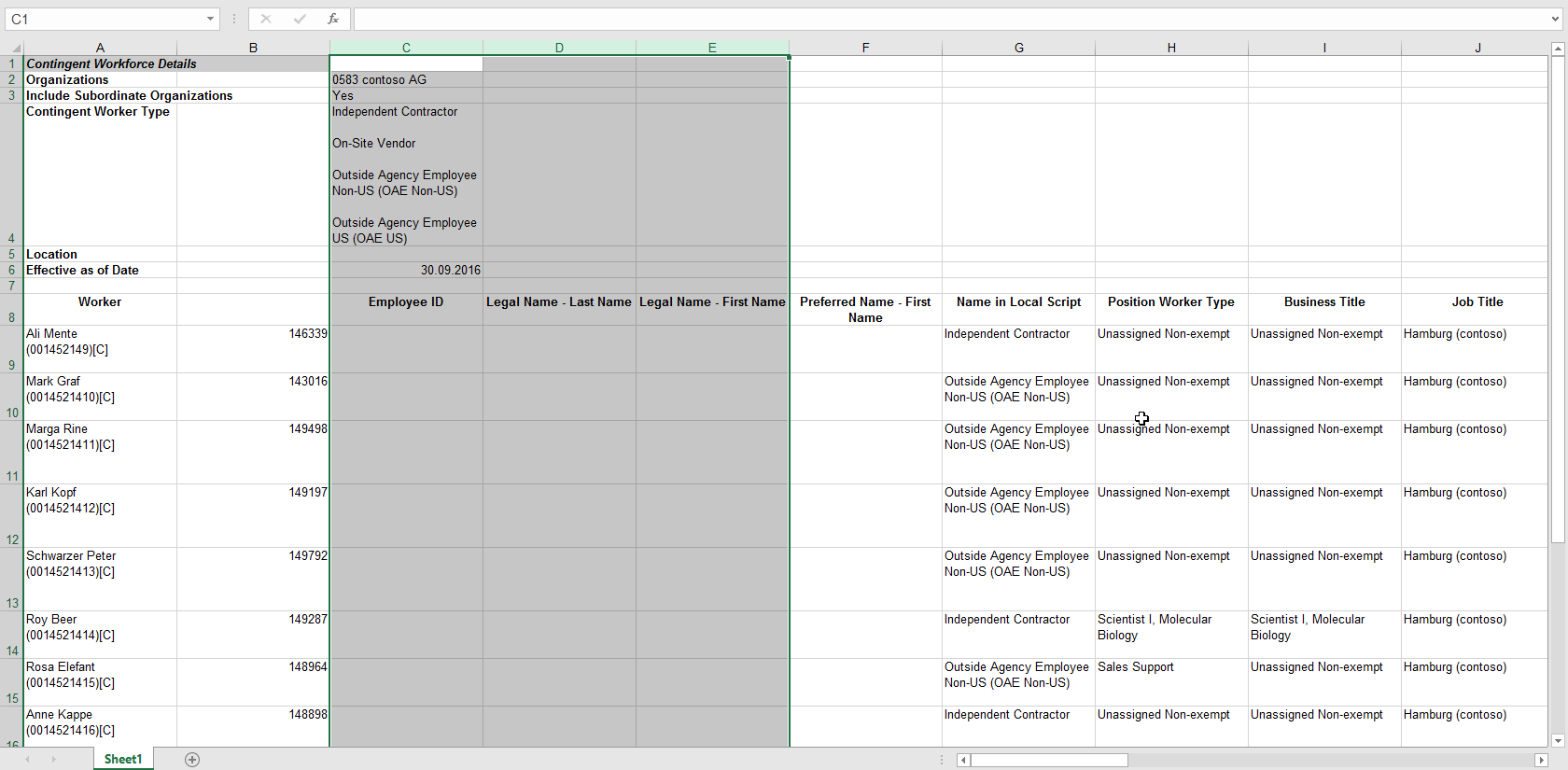1568x770 pixels.
Task: Click the Cancel X icon in formula bar
Action: pos(266,19)
